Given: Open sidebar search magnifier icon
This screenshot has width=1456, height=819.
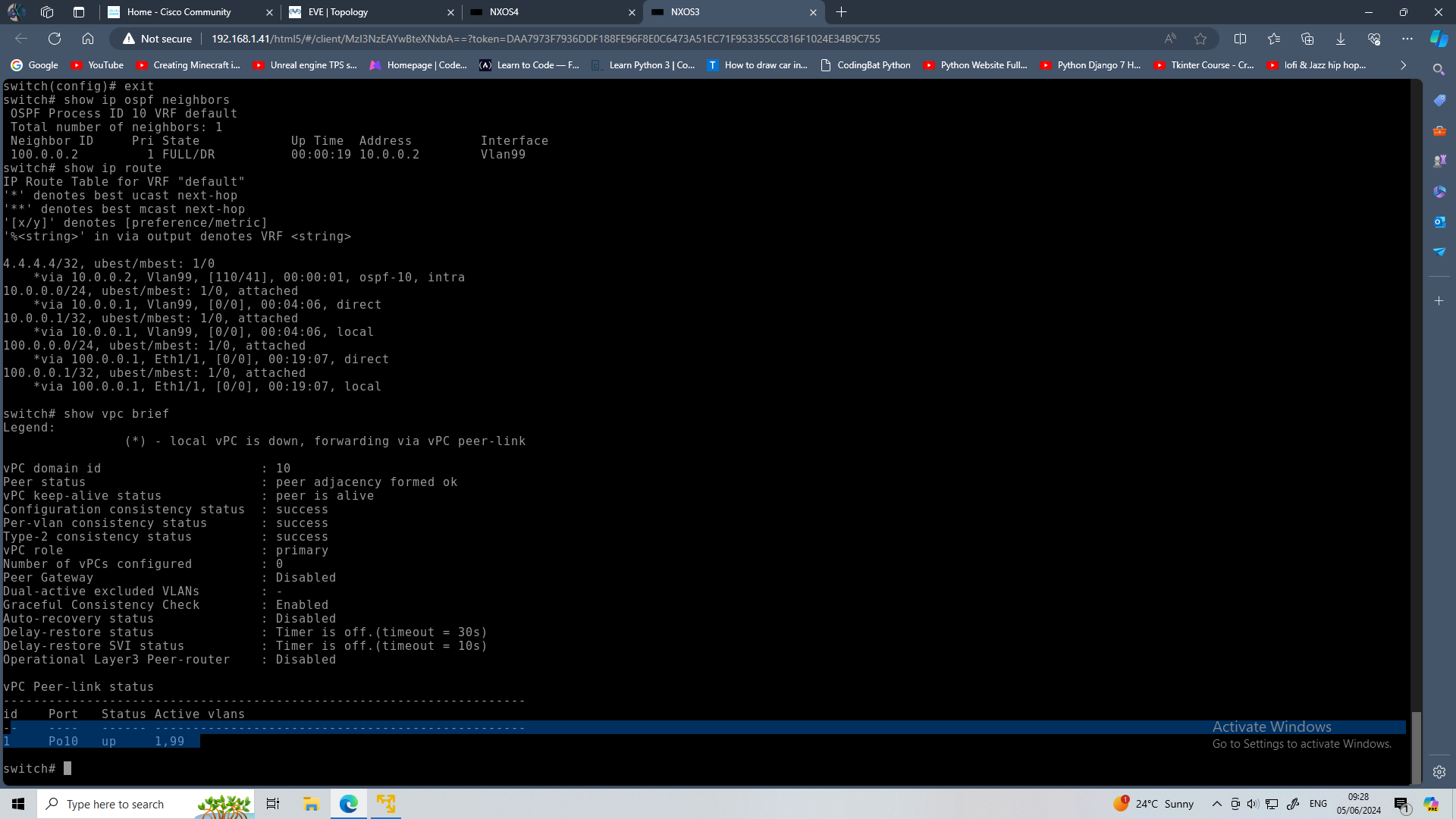Looking at the screenshot, I should coord(1439,70).
